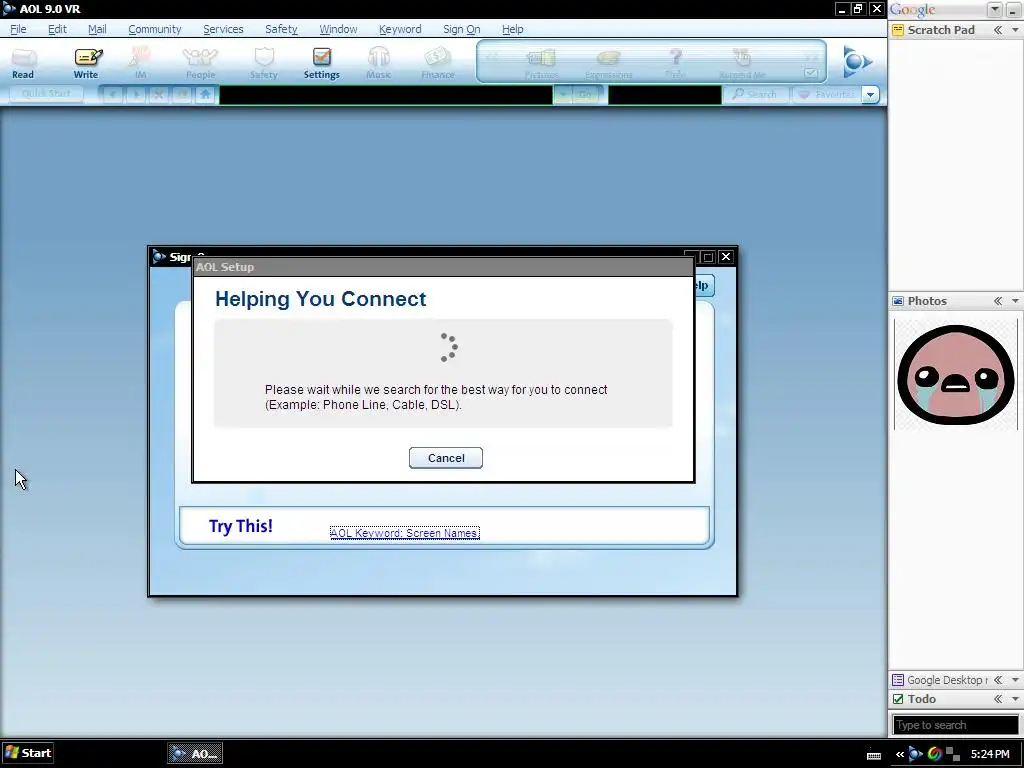Screen dimensions: 1024x768
Task: Click the on-screen keyboard tray icon
Action: click(x=874, y=756)
